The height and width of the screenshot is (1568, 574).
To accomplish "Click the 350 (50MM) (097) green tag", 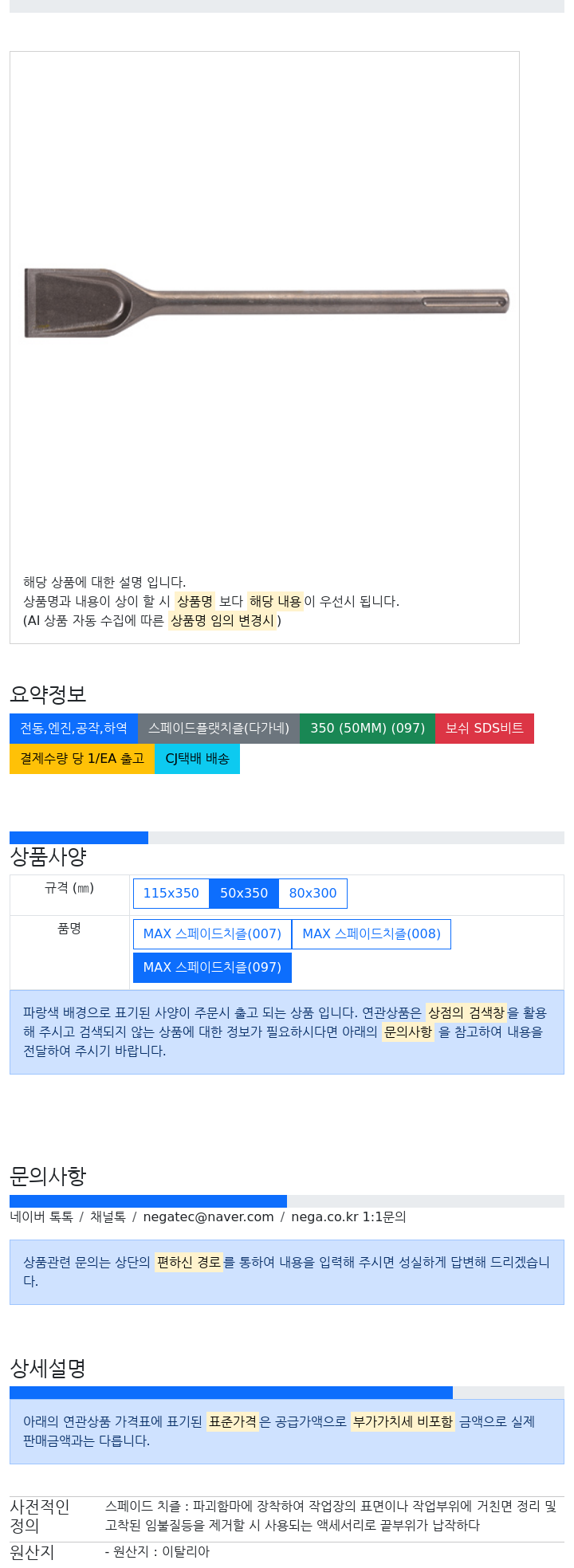I will (x=368, y=728).
